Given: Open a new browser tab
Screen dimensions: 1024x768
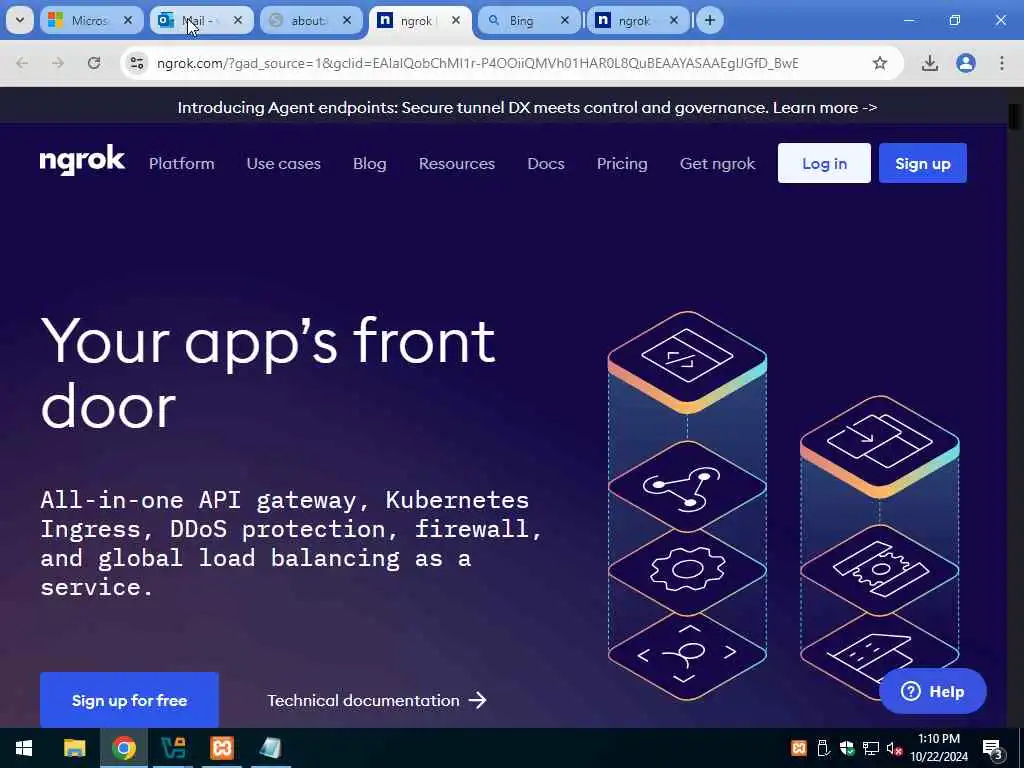Looking at the screenshot, I should 710,20.
